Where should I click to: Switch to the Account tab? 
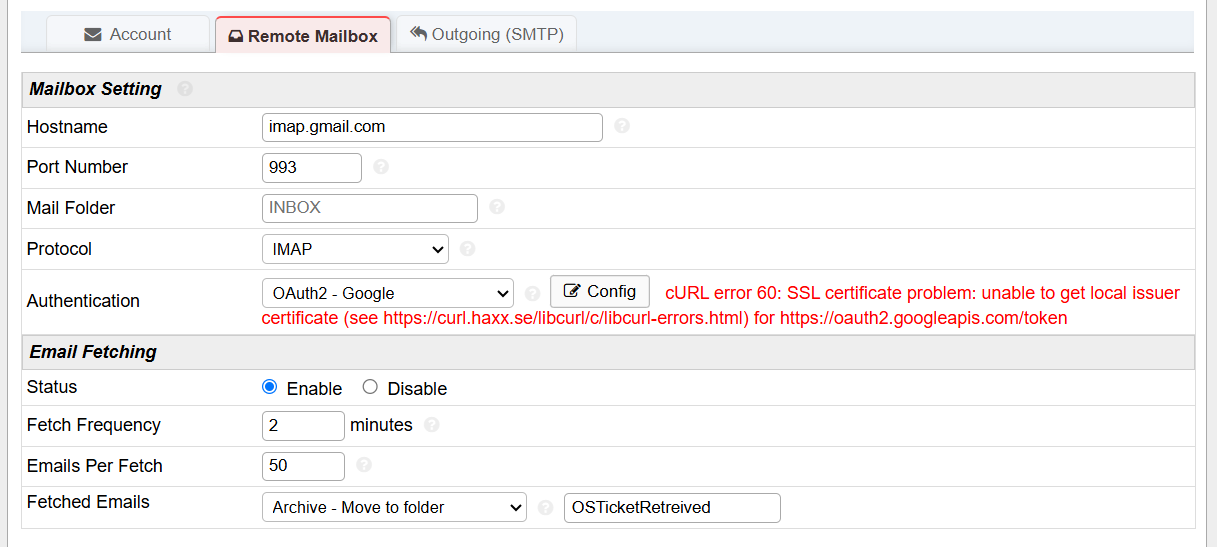pos(128,34)
